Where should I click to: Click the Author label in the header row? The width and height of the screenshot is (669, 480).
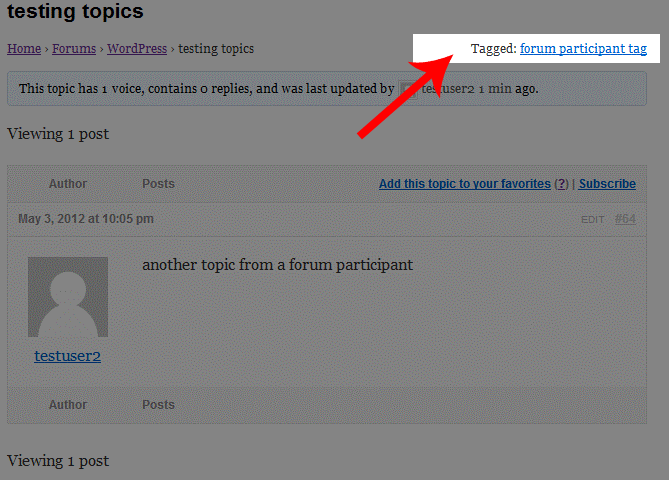point(68,184)
